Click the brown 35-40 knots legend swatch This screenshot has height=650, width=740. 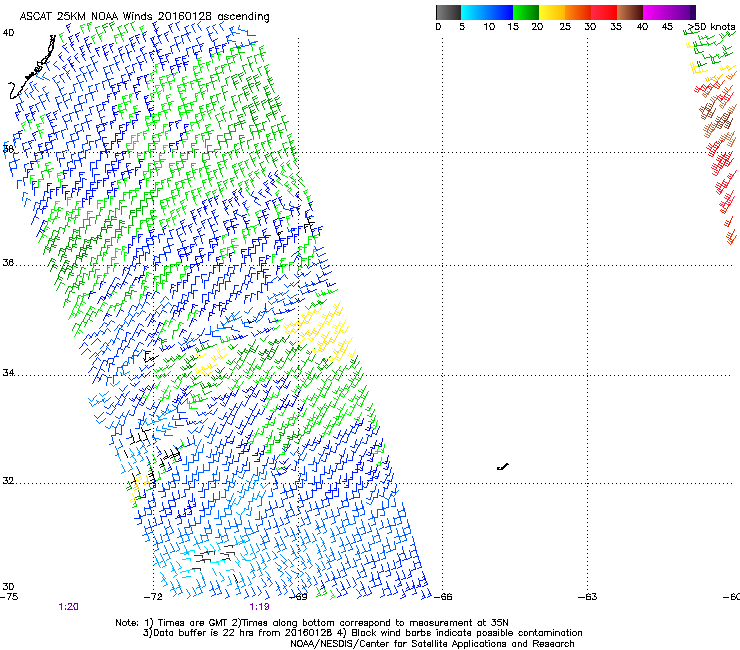point(630,12)
